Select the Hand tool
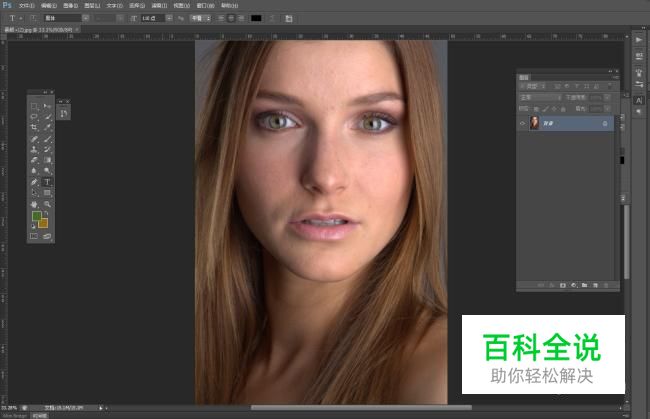Screen dimensions: 650x419 (x=35, y=203)
